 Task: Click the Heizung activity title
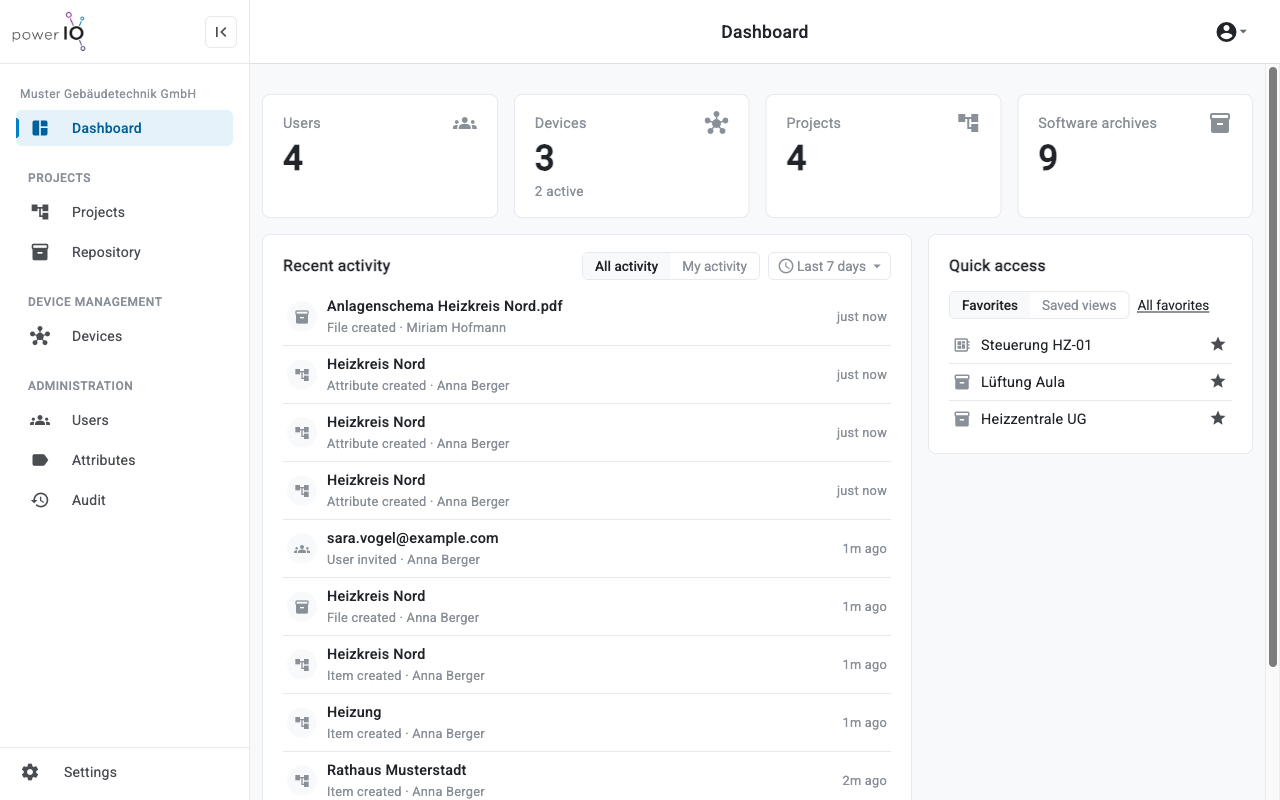point(354,712)
